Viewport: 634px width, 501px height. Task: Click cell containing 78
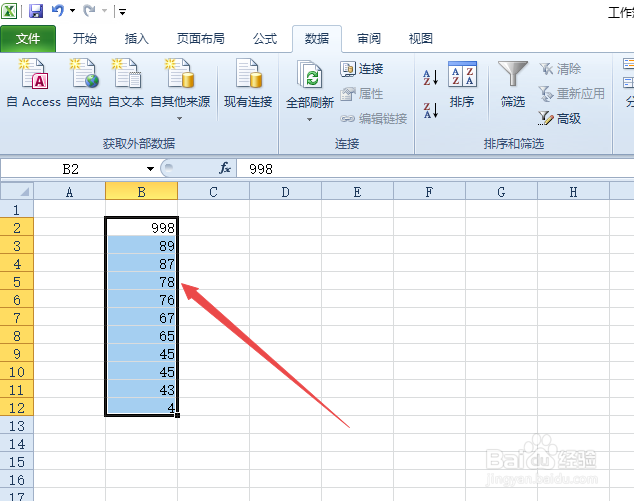(142, 281)
